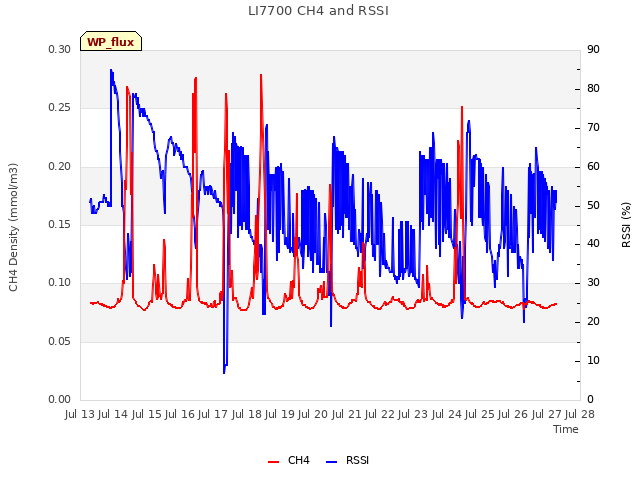Click the Jul 24 x-axis tick label

[x=447, y=414]
